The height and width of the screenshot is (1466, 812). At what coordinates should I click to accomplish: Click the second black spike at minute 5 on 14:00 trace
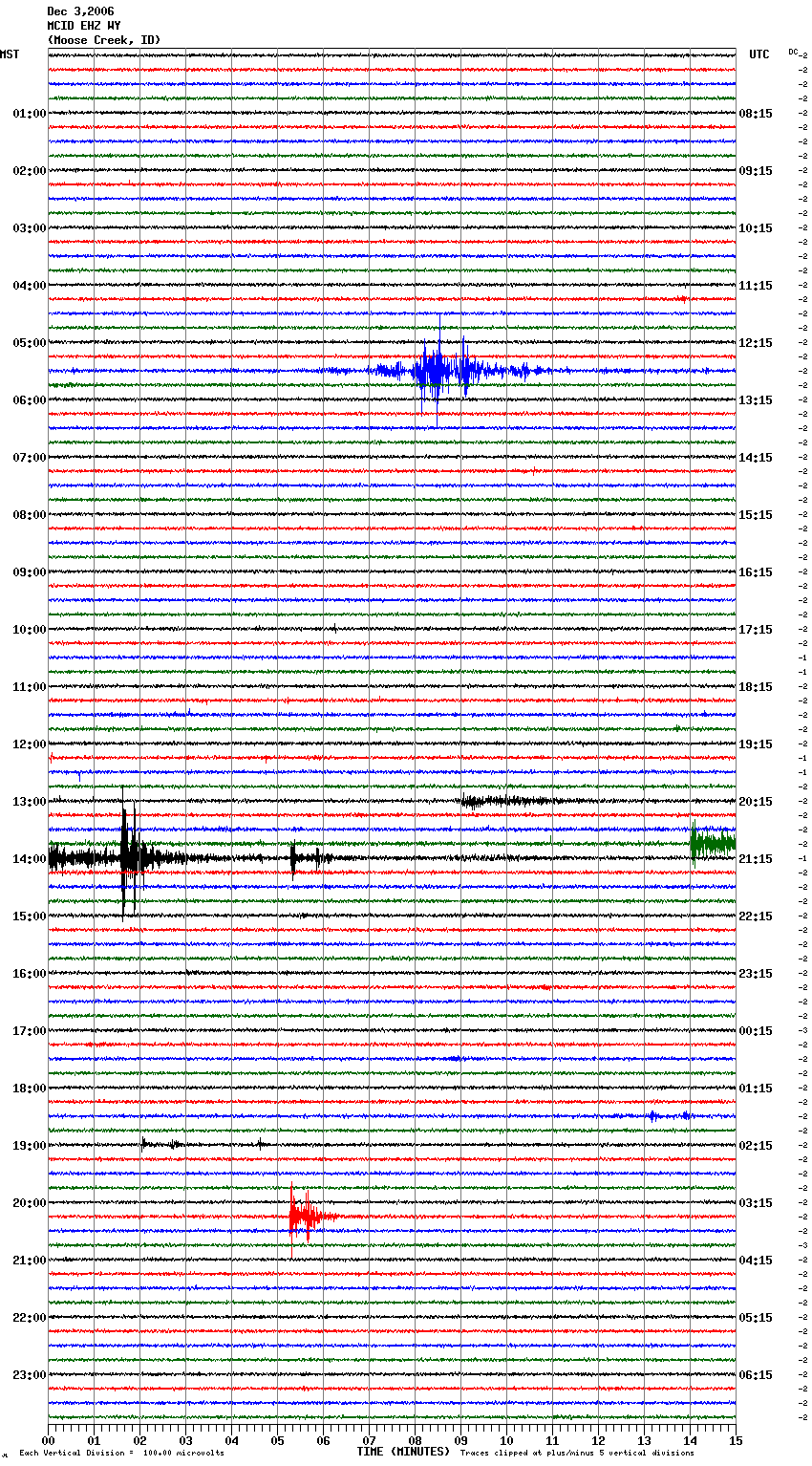(293, 858)
